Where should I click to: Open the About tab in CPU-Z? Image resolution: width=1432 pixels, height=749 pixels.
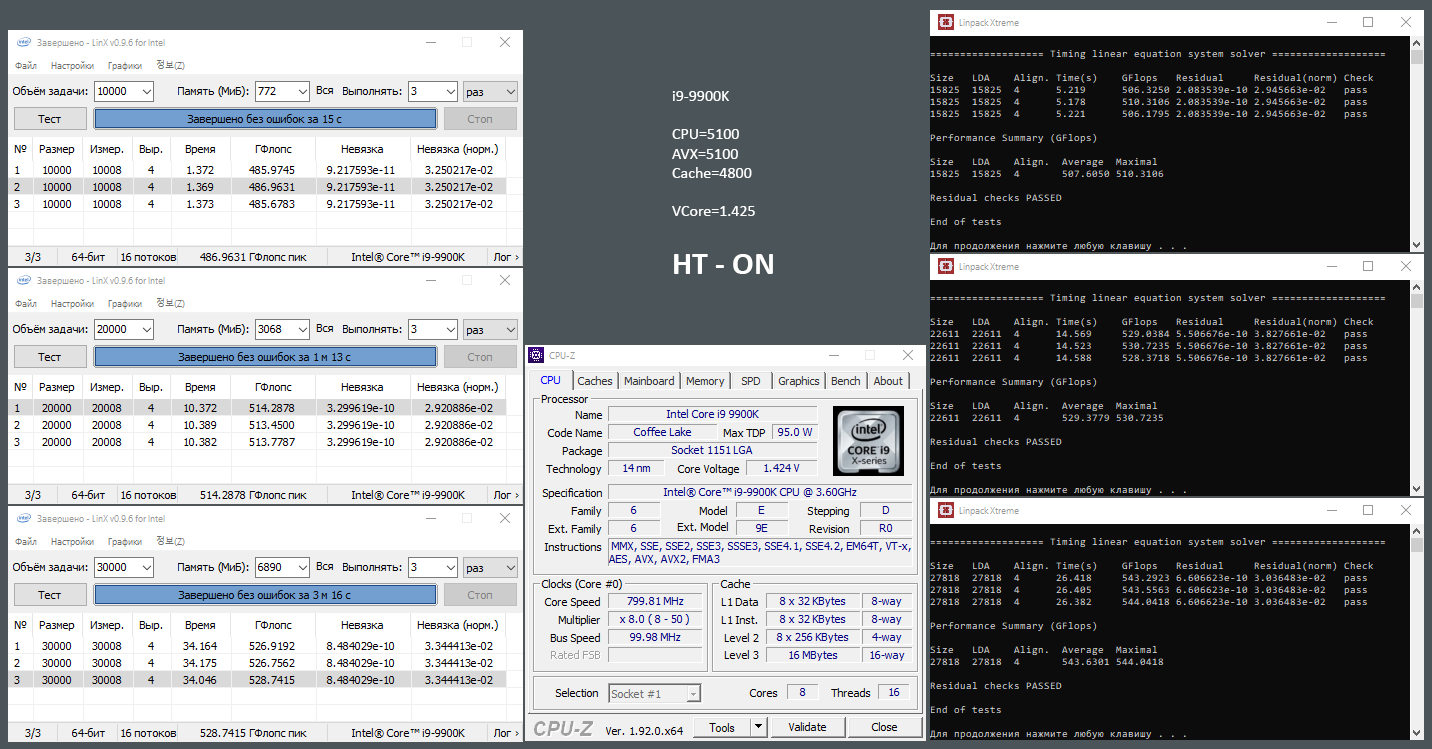(888, 381)
